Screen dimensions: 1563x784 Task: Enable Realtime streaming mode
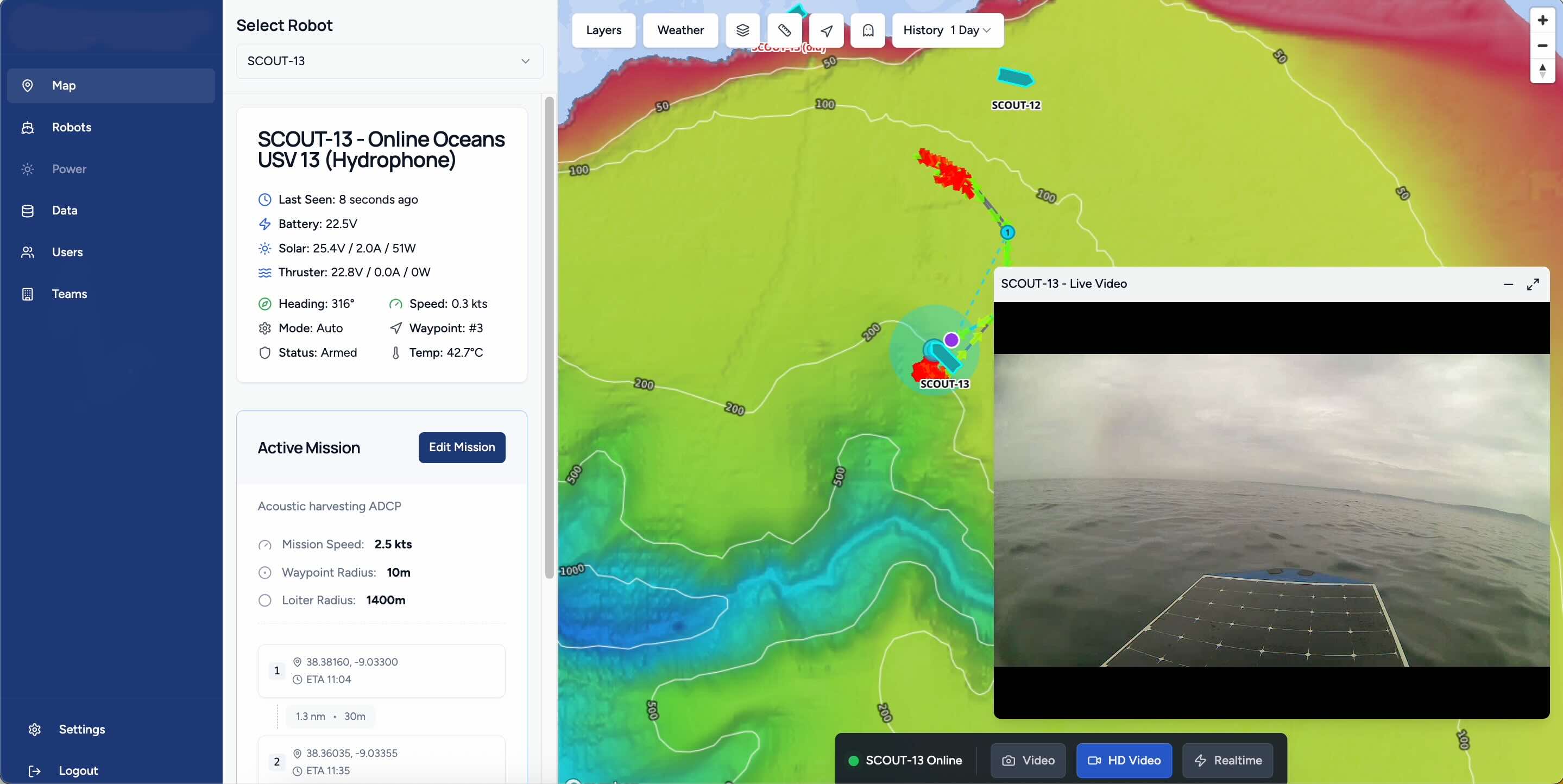1227,760
